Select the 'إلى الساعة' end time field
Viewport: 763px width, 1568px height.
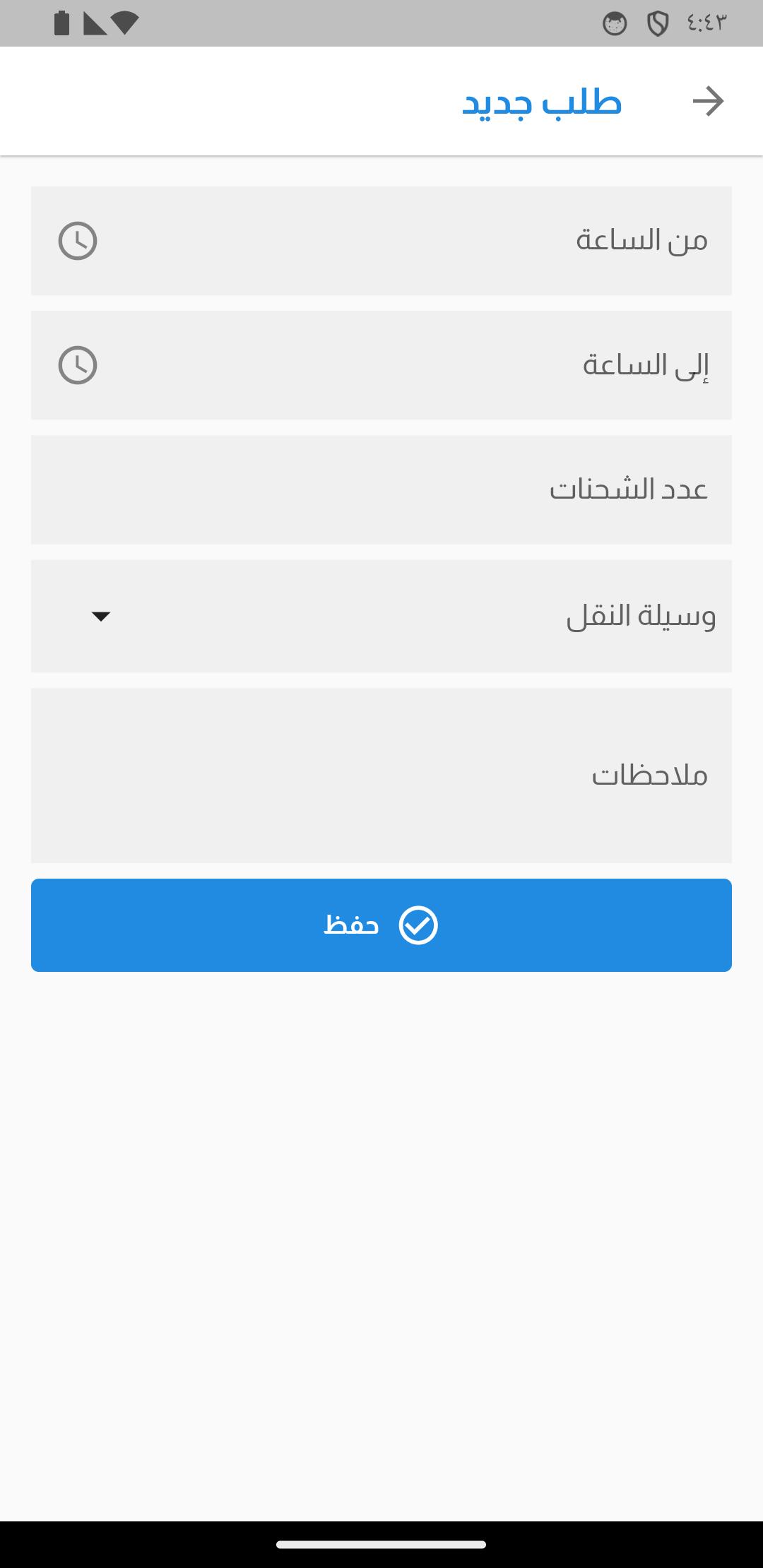click(x=381, y=365)
